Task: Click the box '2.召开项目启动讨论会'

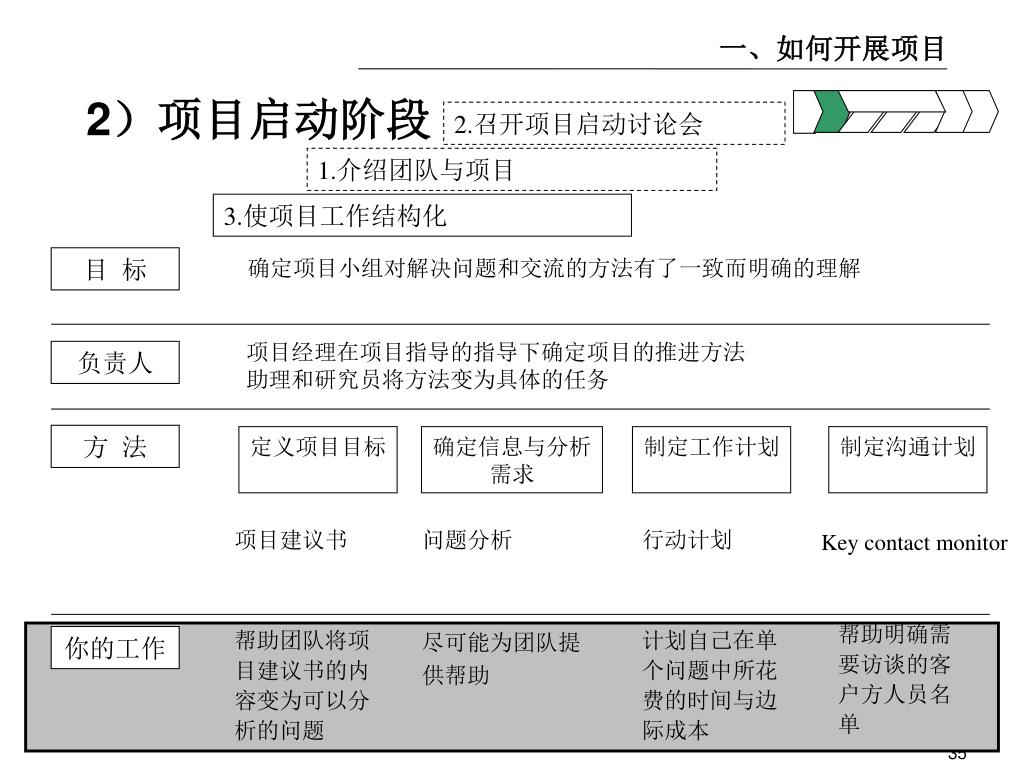Action: (x=615, y=123)
